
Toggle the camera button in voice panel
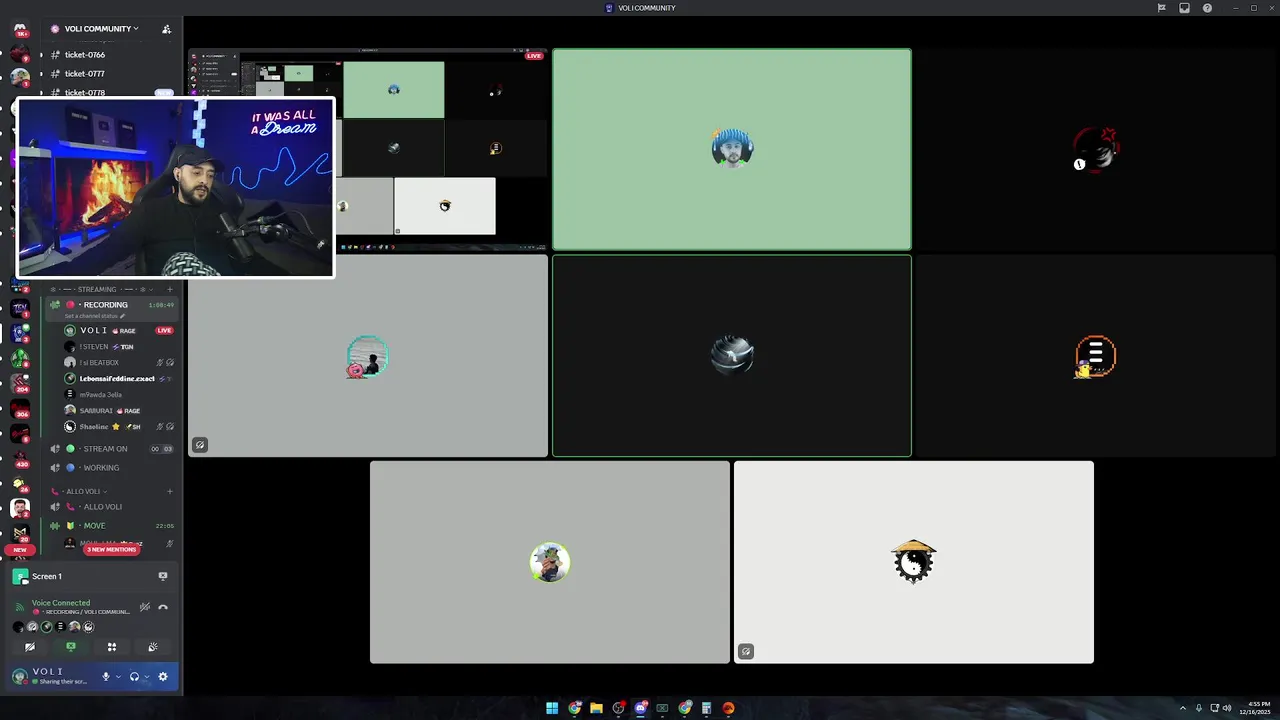(x=30, y=647)
